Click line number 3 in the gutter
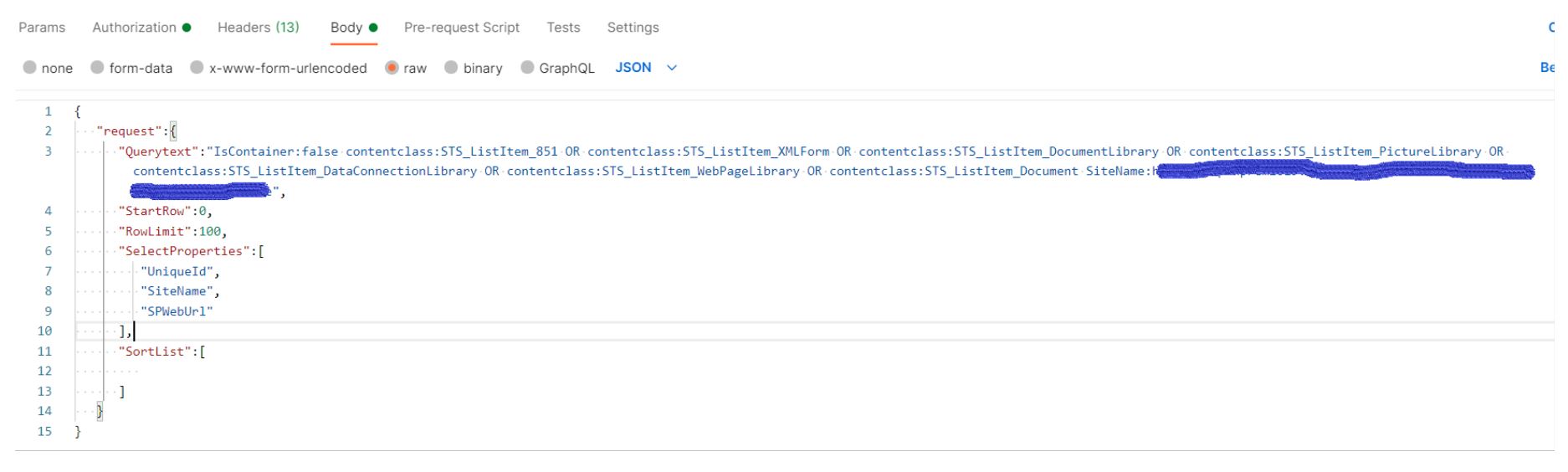Screen dimensions: 1568x472 (48, 151)
